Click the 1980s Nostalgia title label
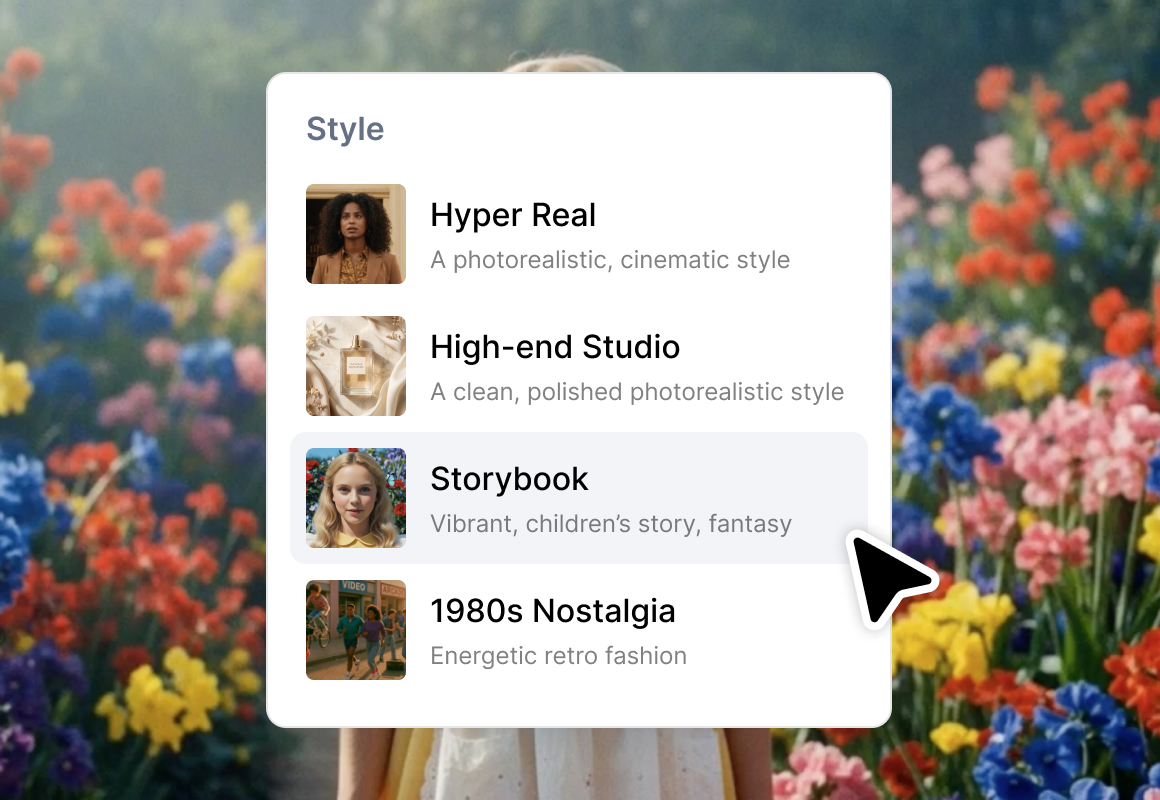 tap(552, 611)
